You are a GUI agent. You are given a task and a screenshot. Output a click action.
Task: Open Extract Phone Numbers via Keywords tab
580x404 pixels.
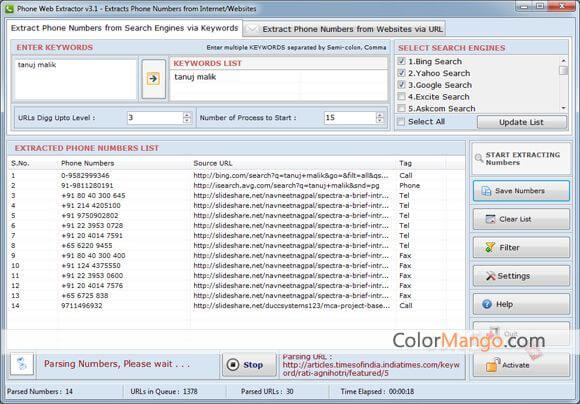[x=125, y=28]
